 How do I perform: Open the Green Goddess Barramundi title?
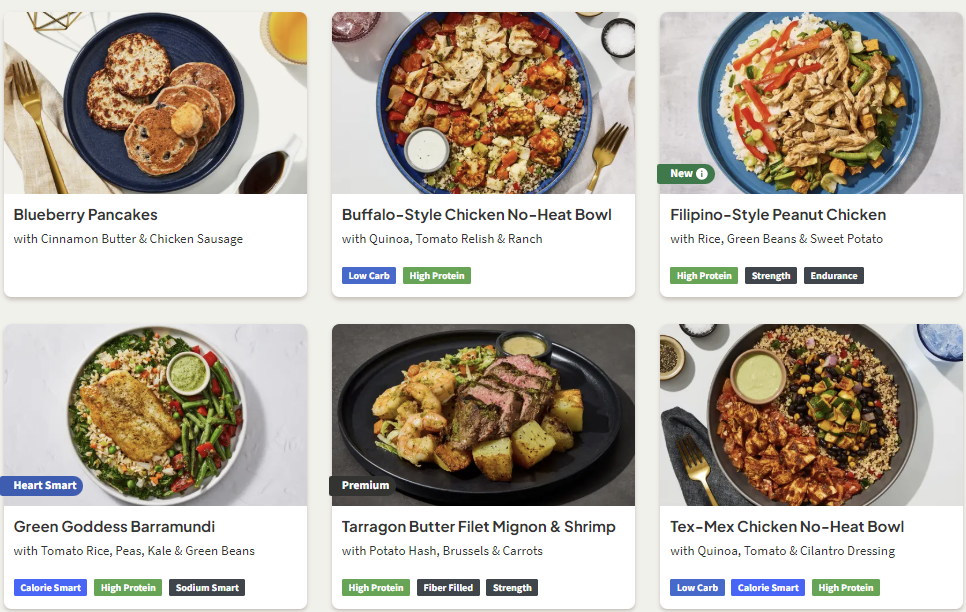click(115, 526)
